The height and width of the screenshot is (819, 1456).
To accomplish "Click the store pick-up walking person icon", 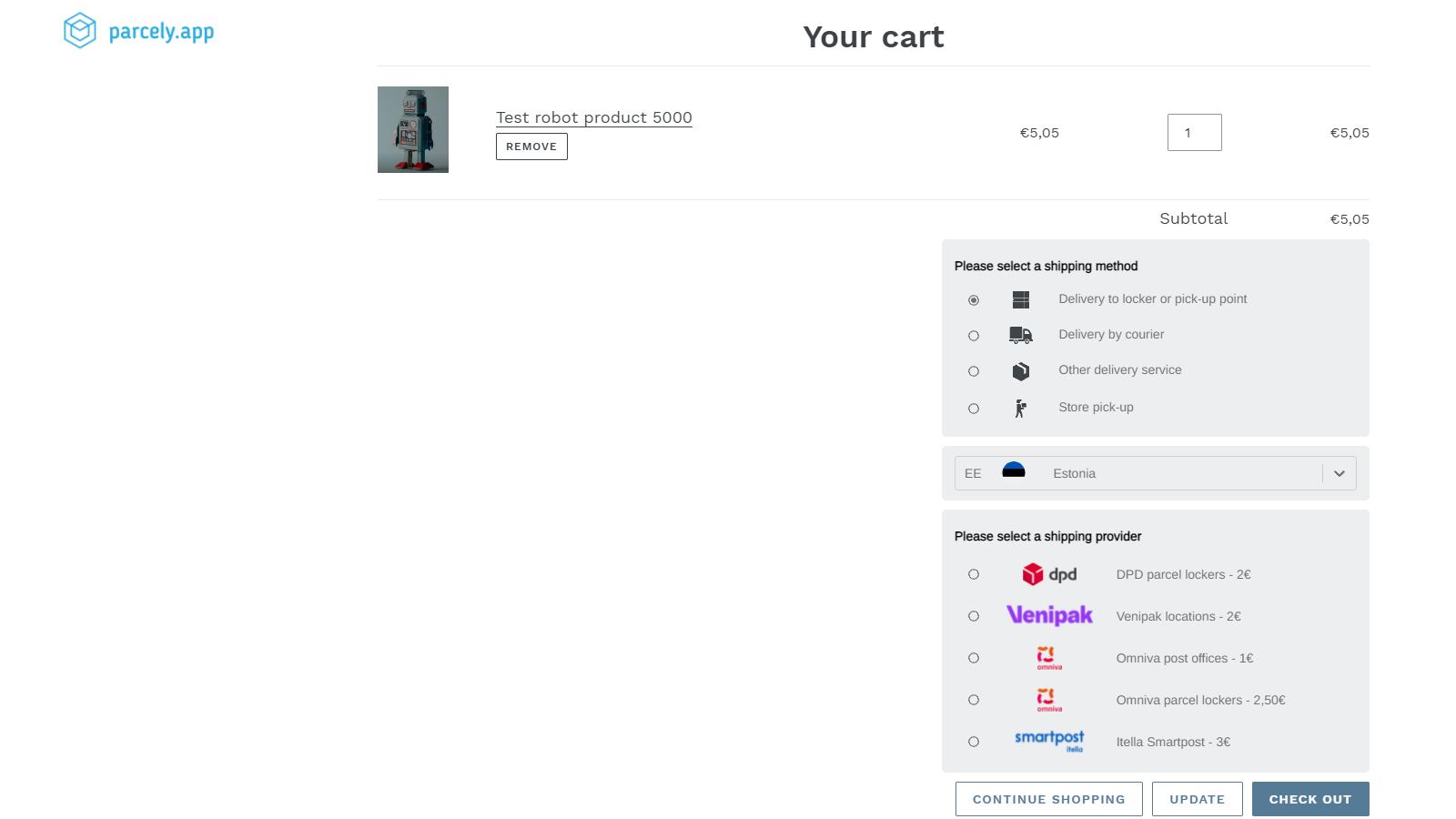I will pos(1021,409).
